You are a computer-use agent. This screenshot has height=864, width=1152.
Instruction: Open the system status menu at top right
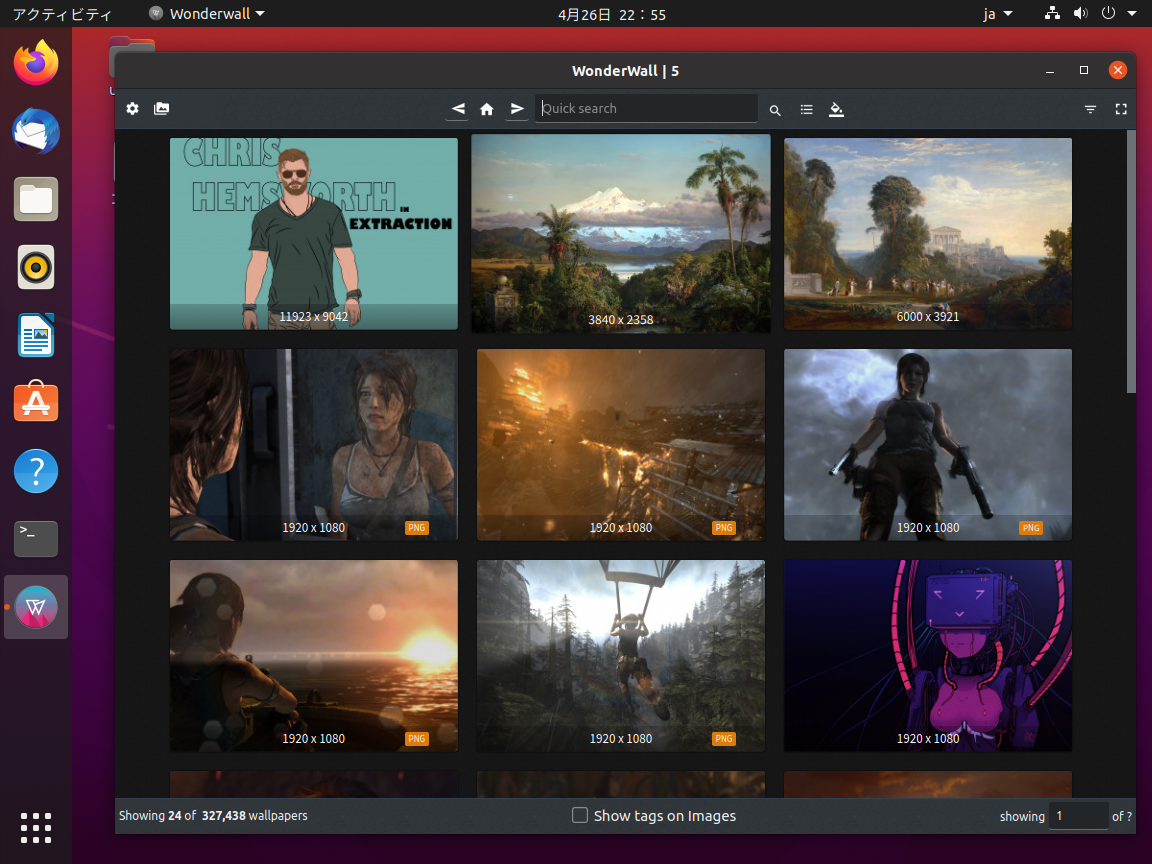[x=1090, y=13]
